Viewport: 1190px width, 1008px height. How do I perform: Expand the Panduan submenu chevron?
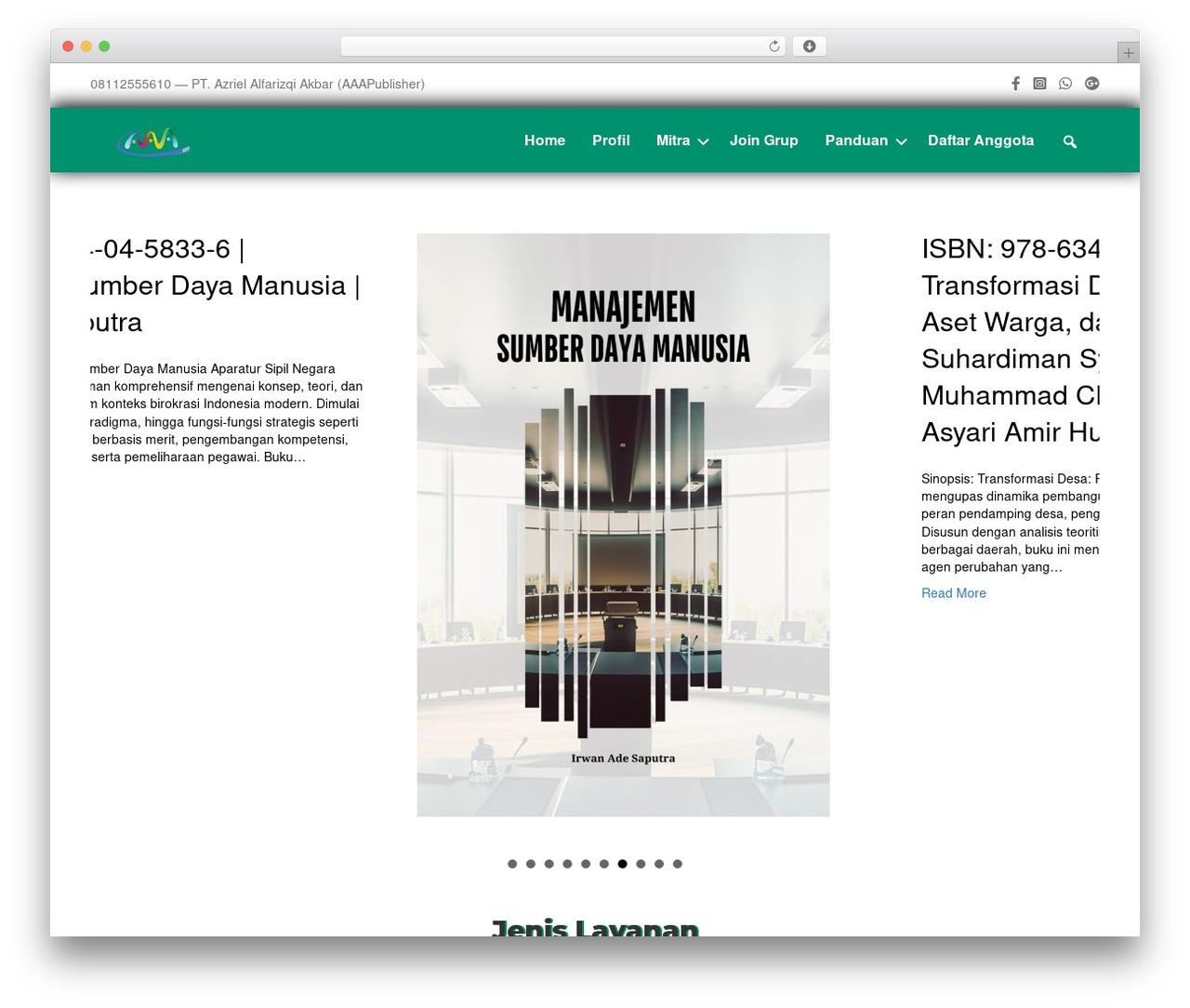901,141
